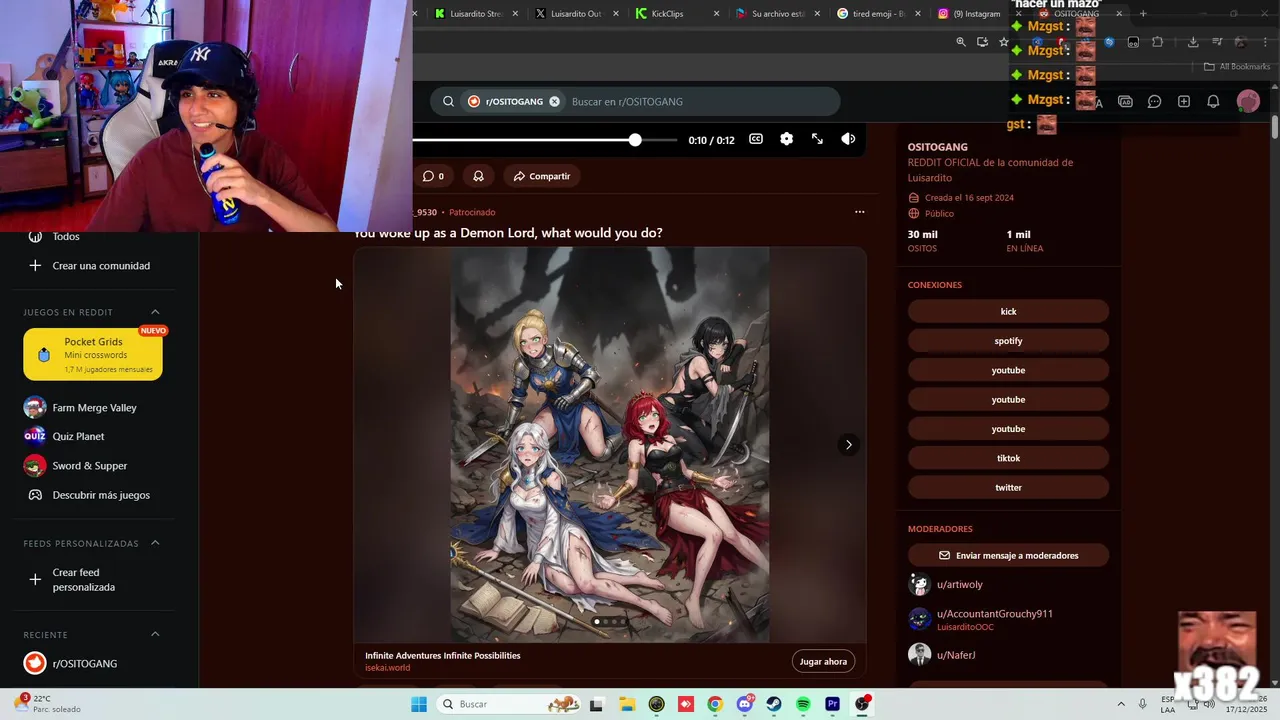Open the notifications bell in the Reddit header
The width and height of the screenshot is (1280, 720).
(1213, 101)
